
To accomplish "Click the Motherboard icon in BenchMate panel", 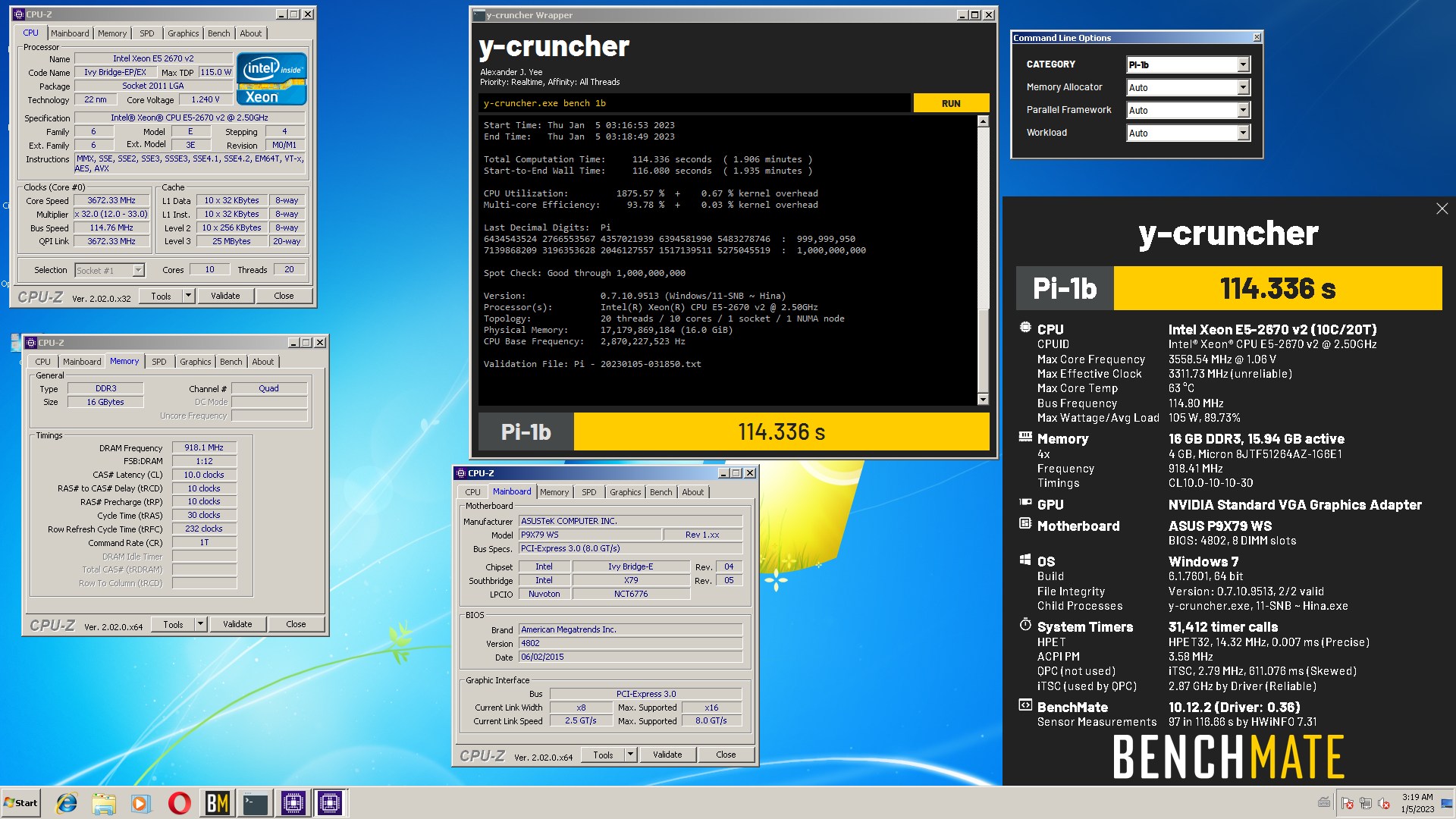I will [1025, 524].
